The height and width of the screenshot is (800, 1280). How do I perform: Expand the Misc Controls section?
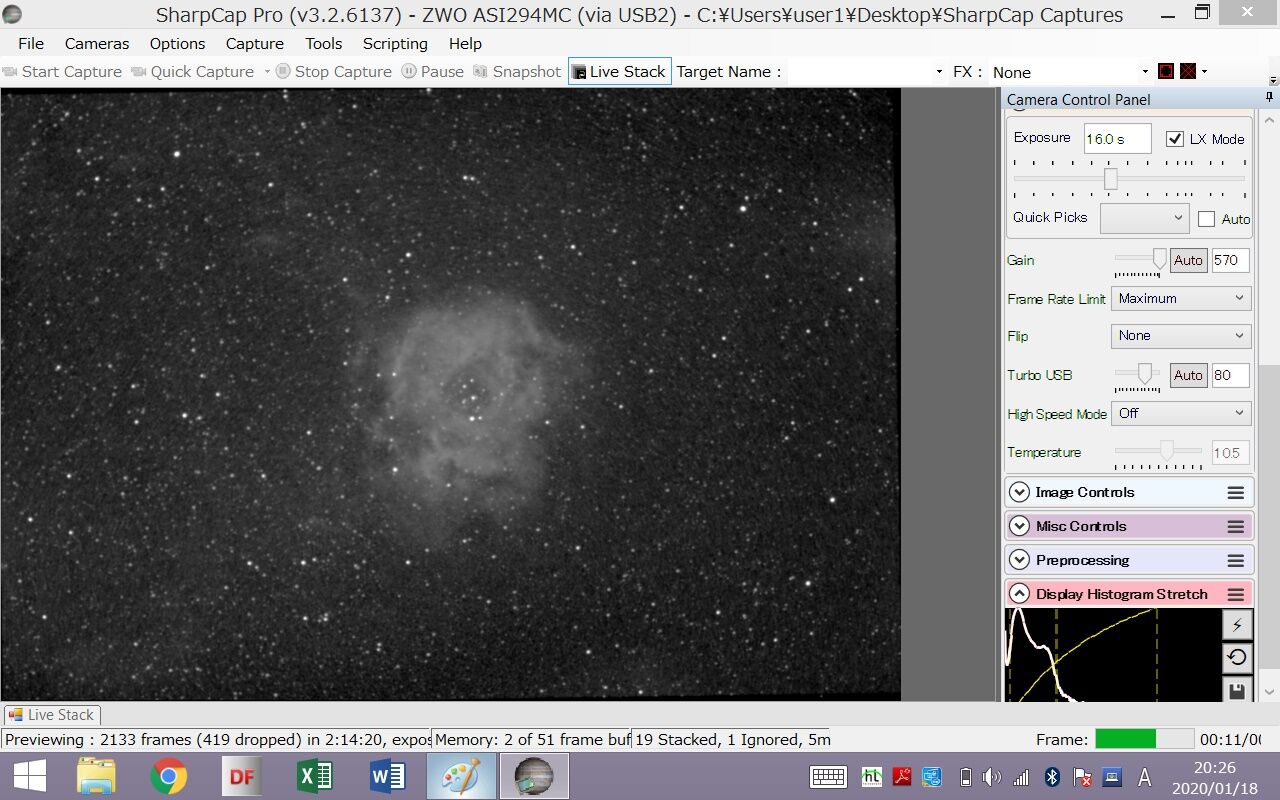[x=1019, y=527]
